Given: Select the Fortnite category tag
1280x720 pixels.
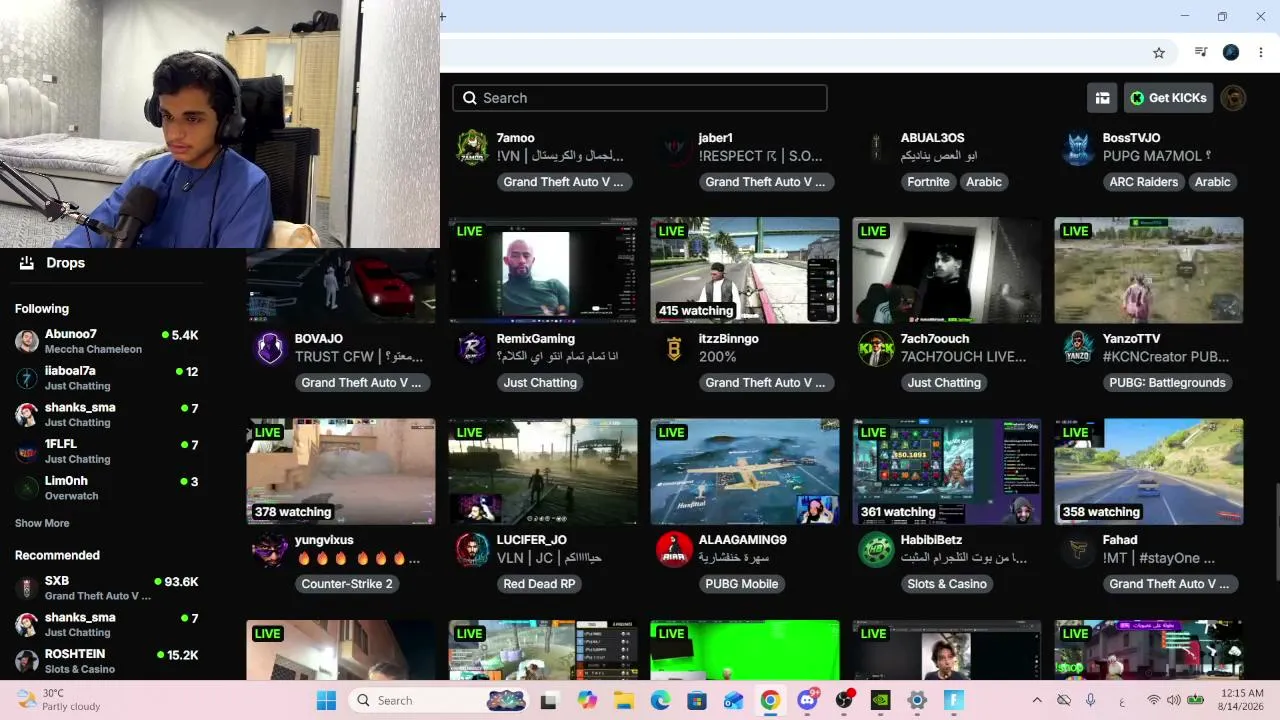Looking at the screenshot, I should (928, 182).
